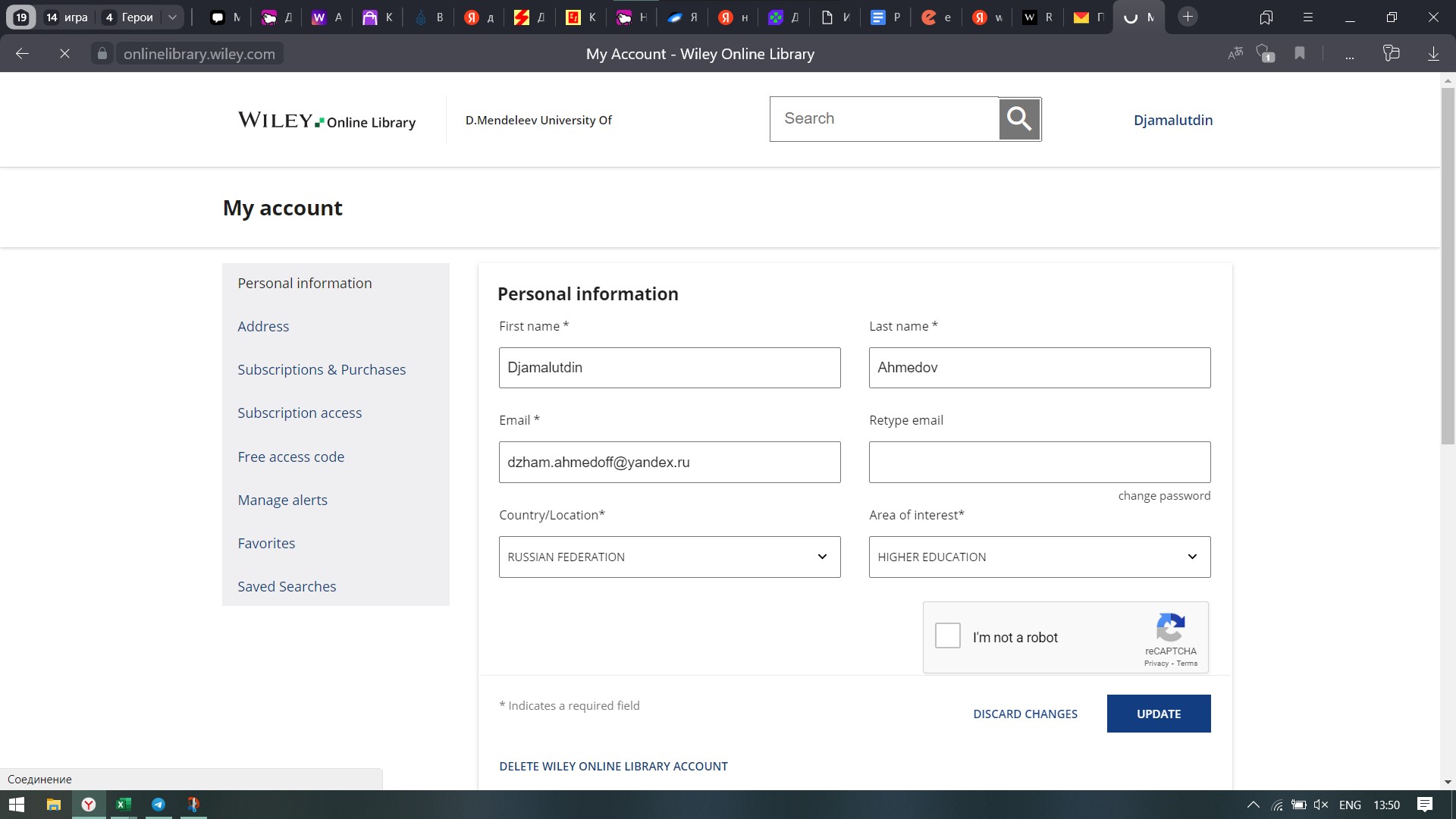Screen dimensions: 1456x819
Task: Switch to the Google Docs tab
Action: tap(884, 17)
